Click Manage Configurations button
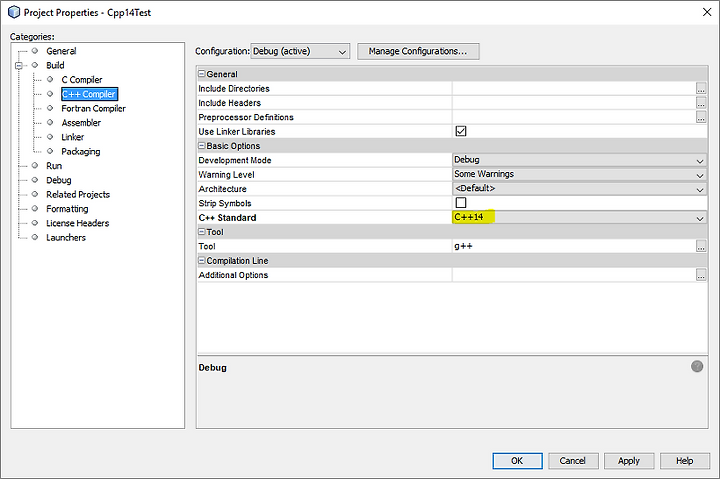720x479 pixels. click(418, 51)
